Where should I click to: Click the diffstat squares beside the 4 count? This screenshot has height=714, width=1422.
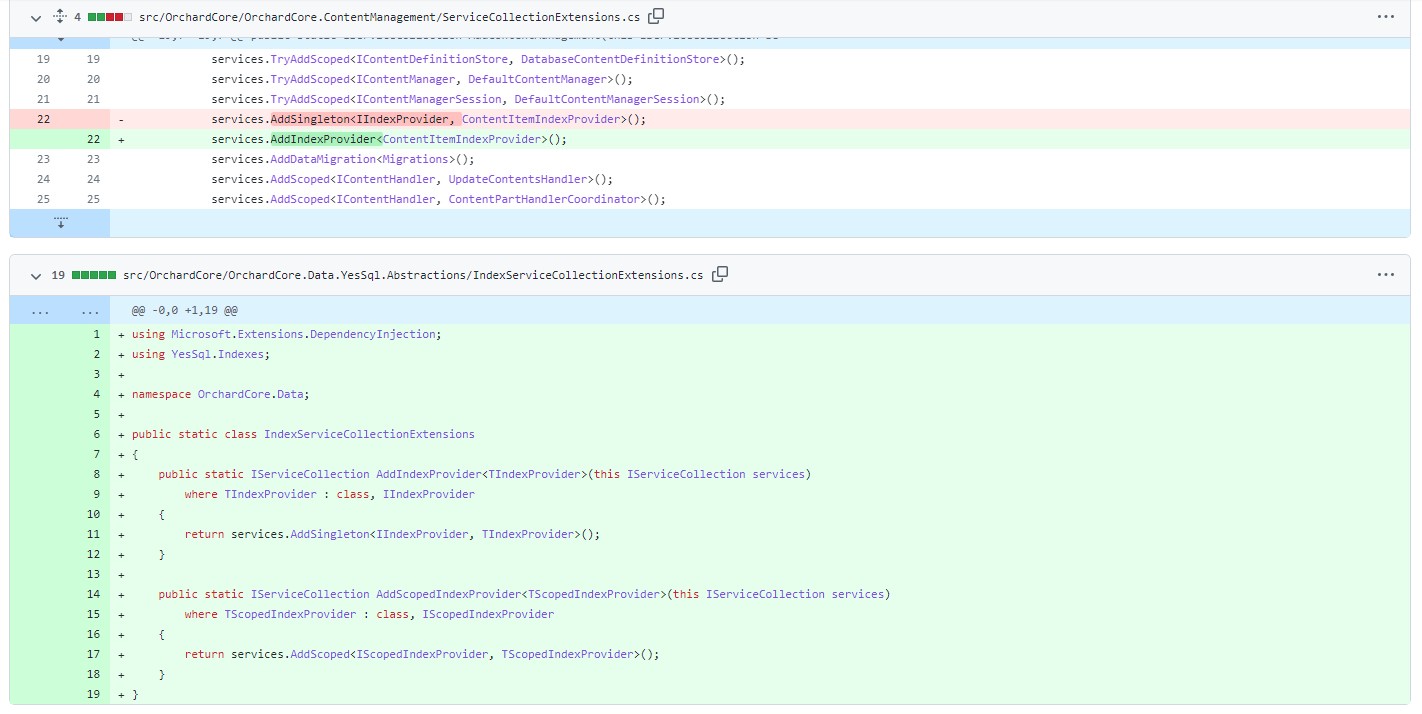(110, 17)
